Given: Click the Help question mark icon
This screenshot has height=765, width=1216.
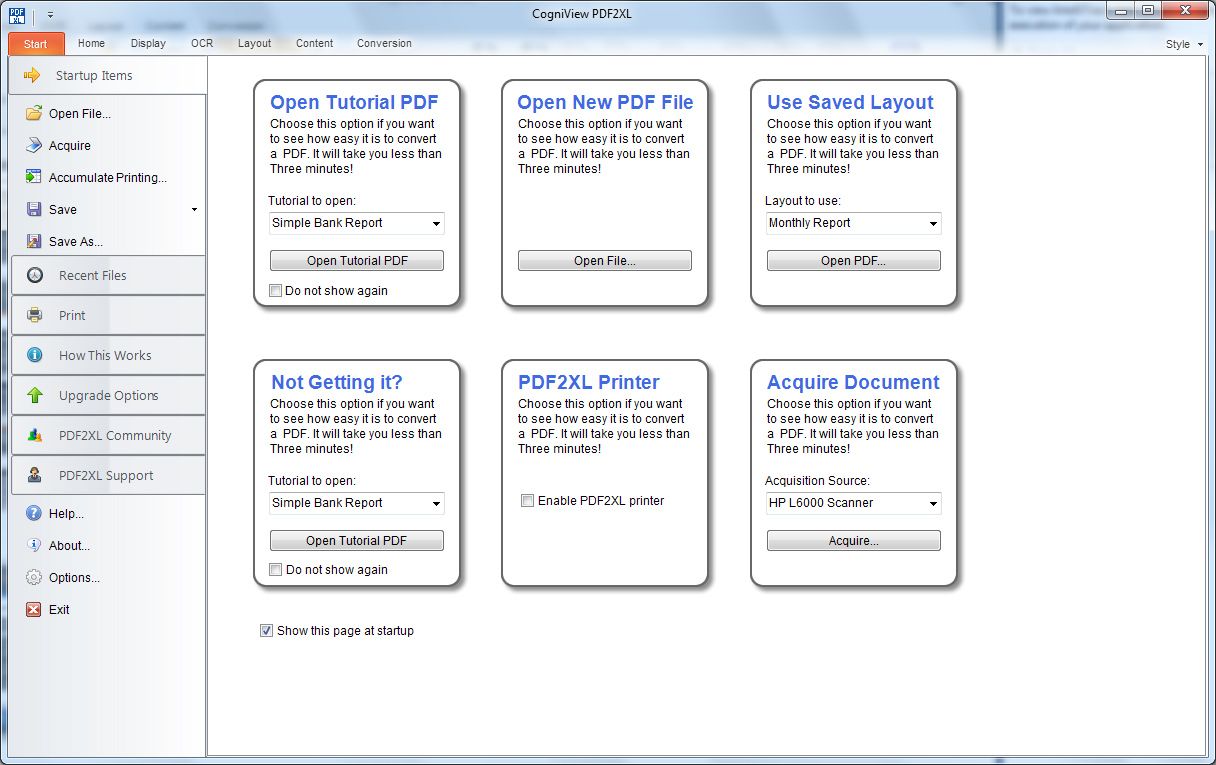Looking at the screenshot, I should [34, 513].
